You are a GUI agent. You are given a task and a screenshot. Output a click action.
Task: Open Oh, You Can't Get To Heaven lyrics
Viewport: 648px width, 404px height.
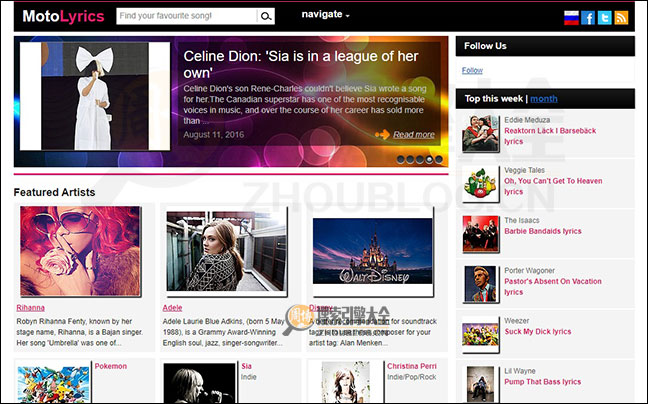553,186
